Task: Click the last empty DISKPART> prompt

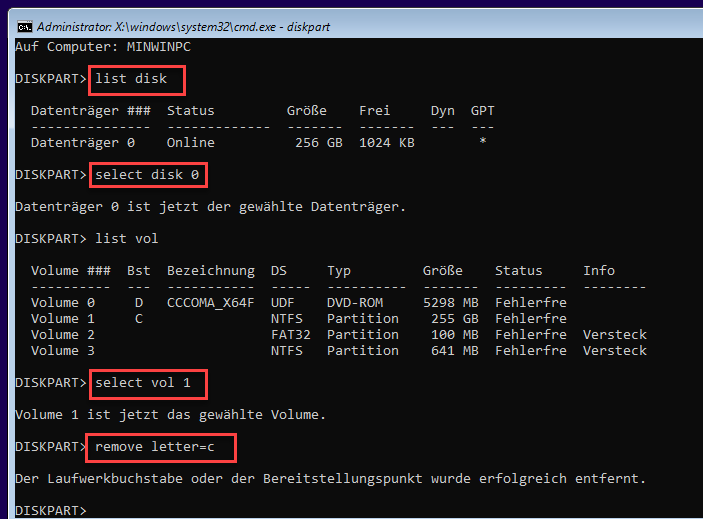Action: pos(51,511)
